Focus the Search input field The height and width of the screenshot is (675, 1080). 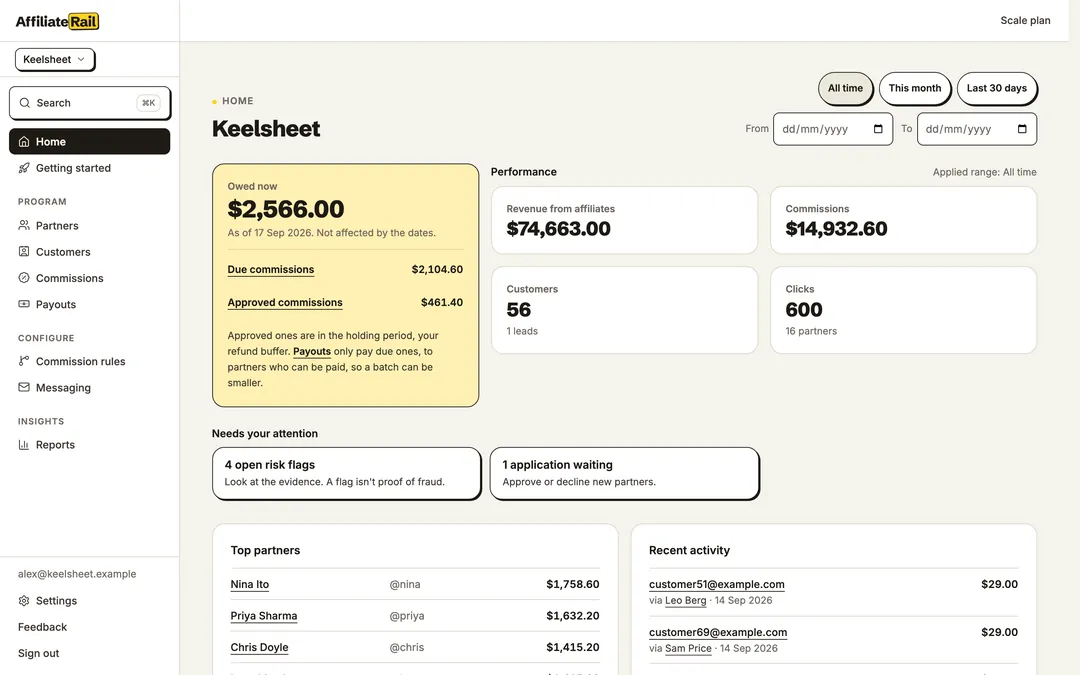click(x=90, y=103)
